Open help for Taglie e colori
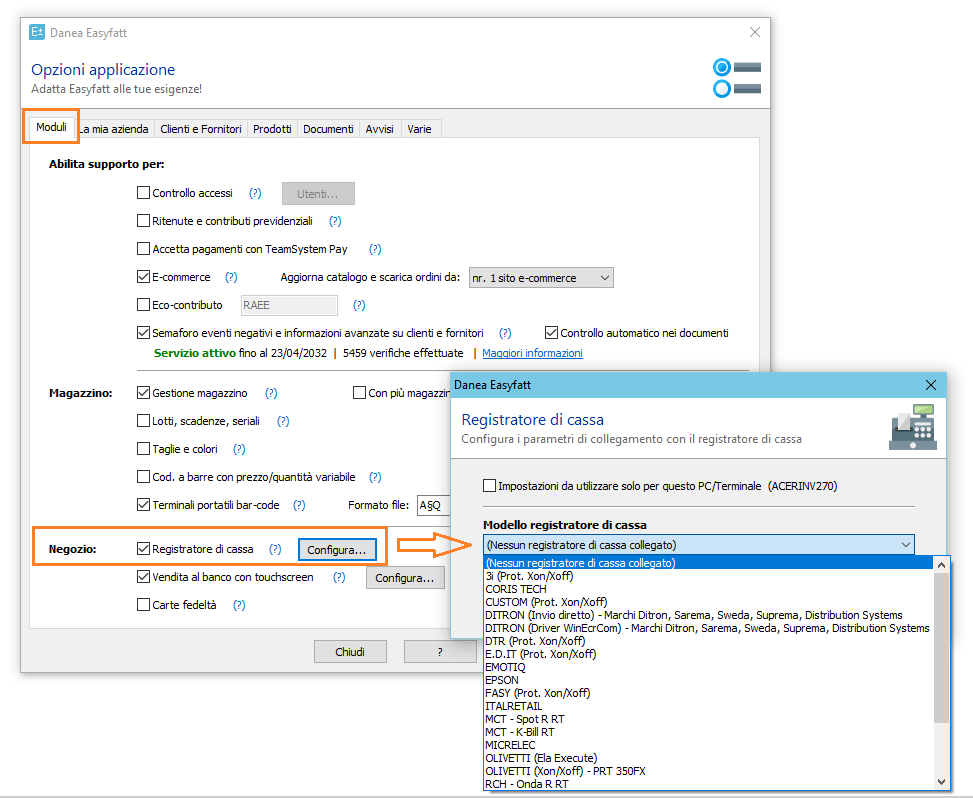 pyautogui.click(x=239, y=449)
